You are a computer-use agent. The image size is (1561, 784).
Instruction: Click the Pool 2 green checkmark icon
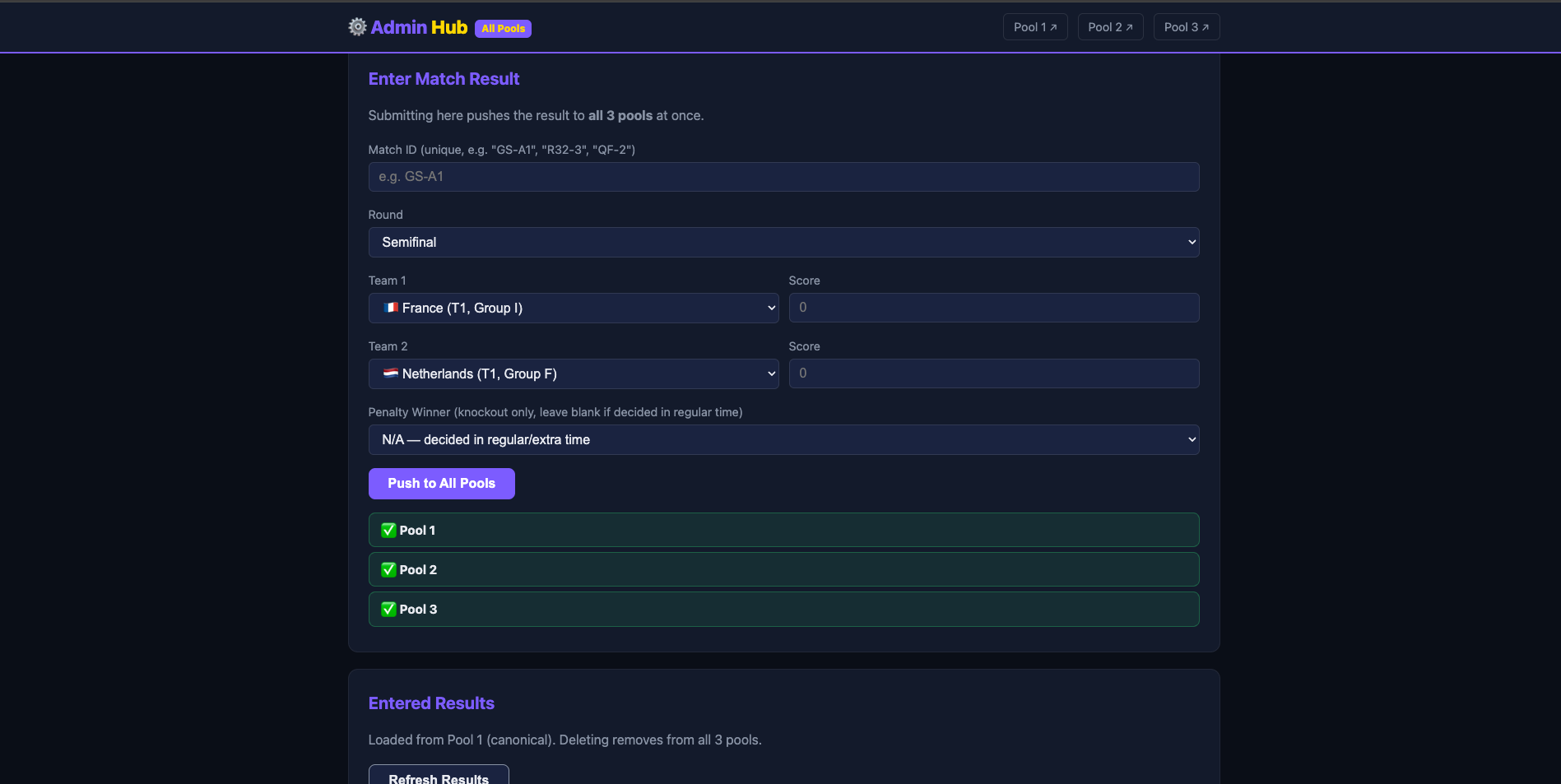click(x=388, y=570)
